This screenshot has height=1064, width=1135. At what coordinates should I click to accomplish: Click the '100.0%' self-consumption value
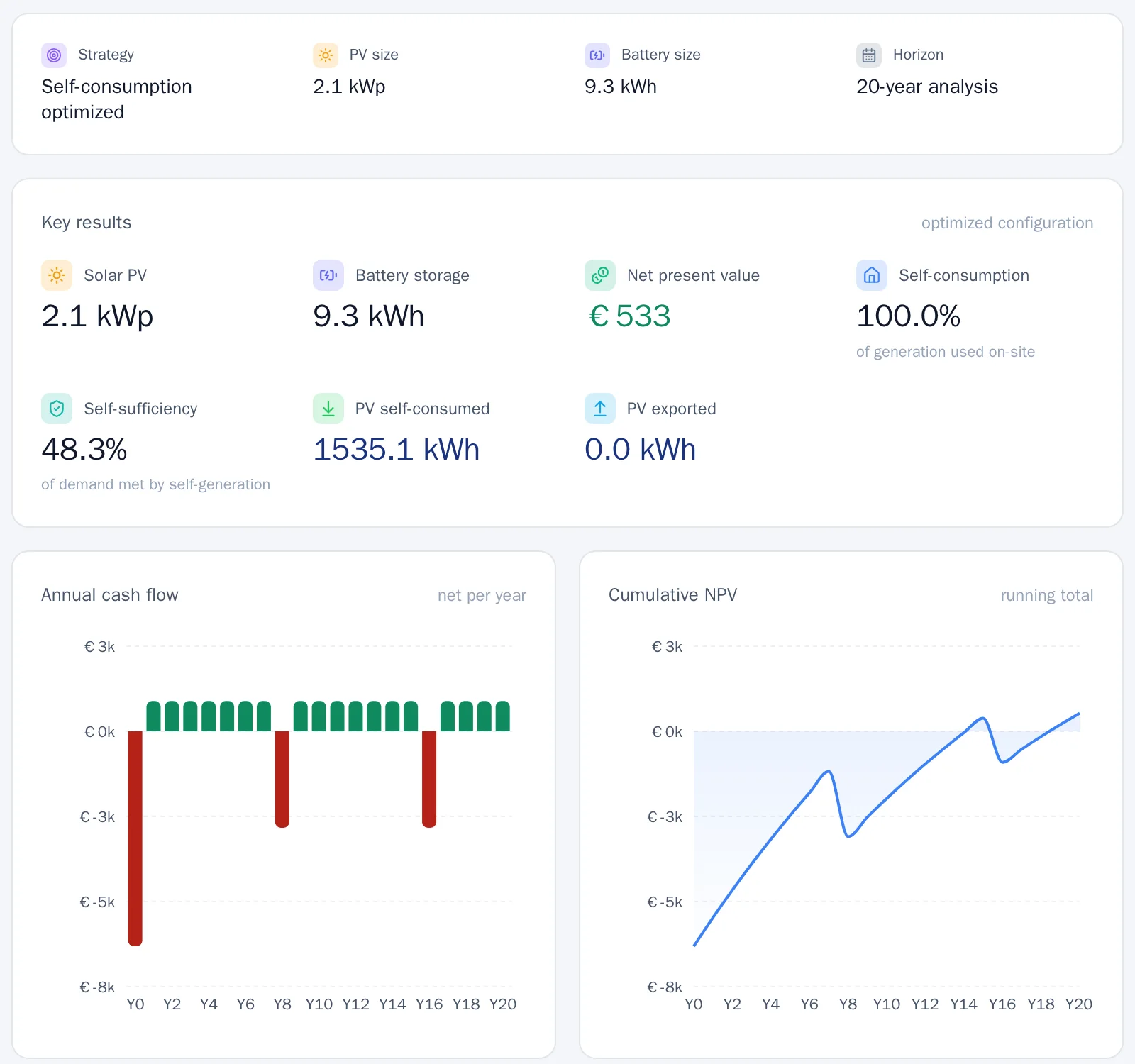click(909, 316)
